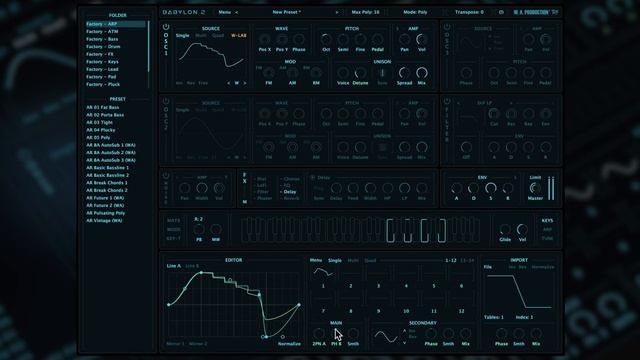Click OSC 1 Semi pitch knob
The height and width of the screenshot is (360, 640).
coord(343,40)
